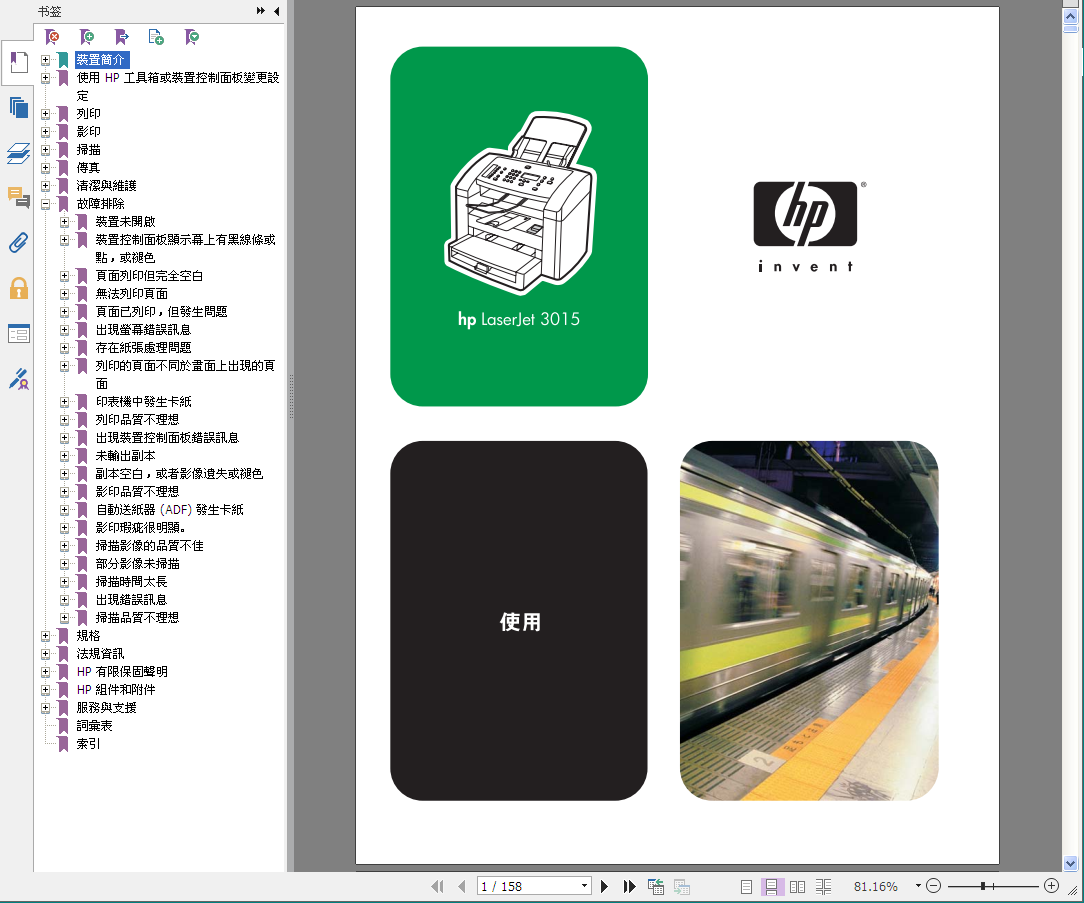This screenshot has height=903, width=1084.
Task: Open the 自動送紙器 (ADF) 發生卡紙 bookmark
Action: pyautogui.click(x=169, y=510)
